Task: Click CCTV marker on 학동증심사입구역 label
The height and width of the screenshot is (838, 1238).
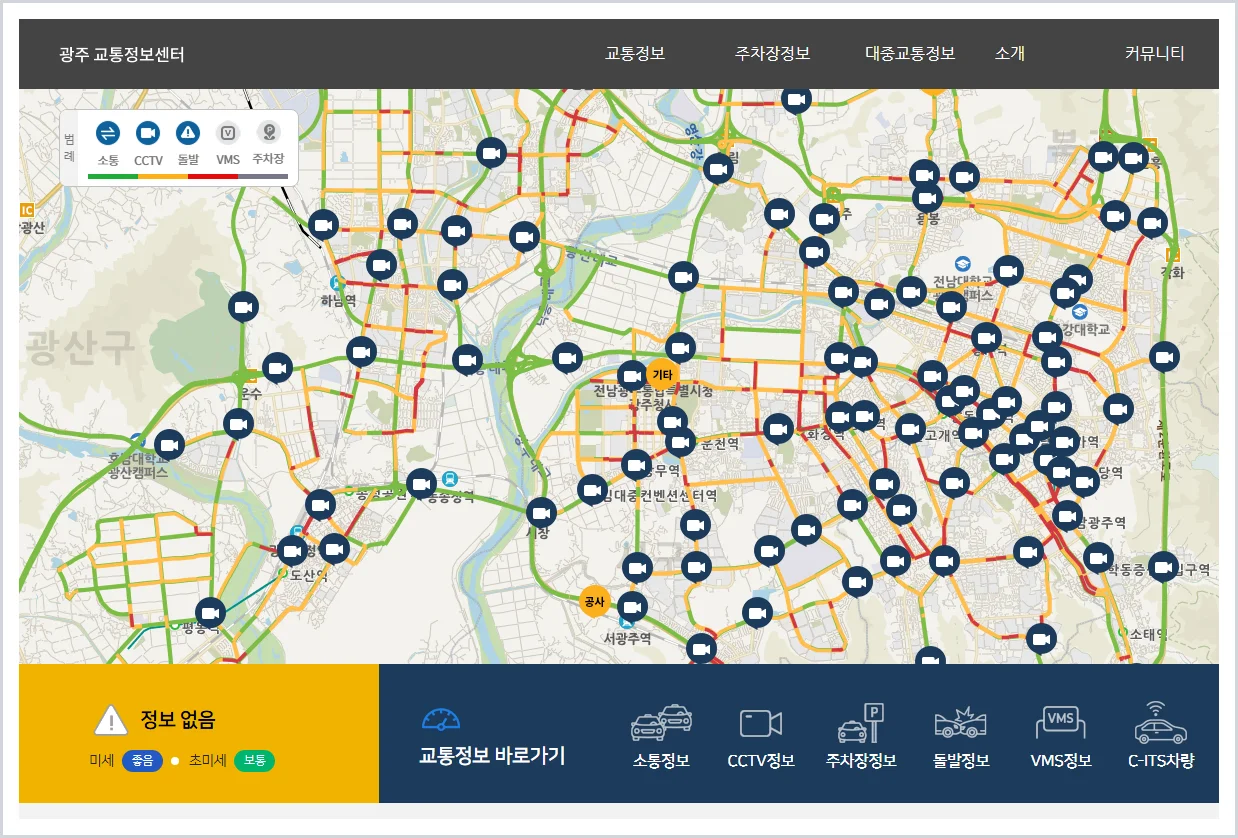Action: click(1162, 567)
